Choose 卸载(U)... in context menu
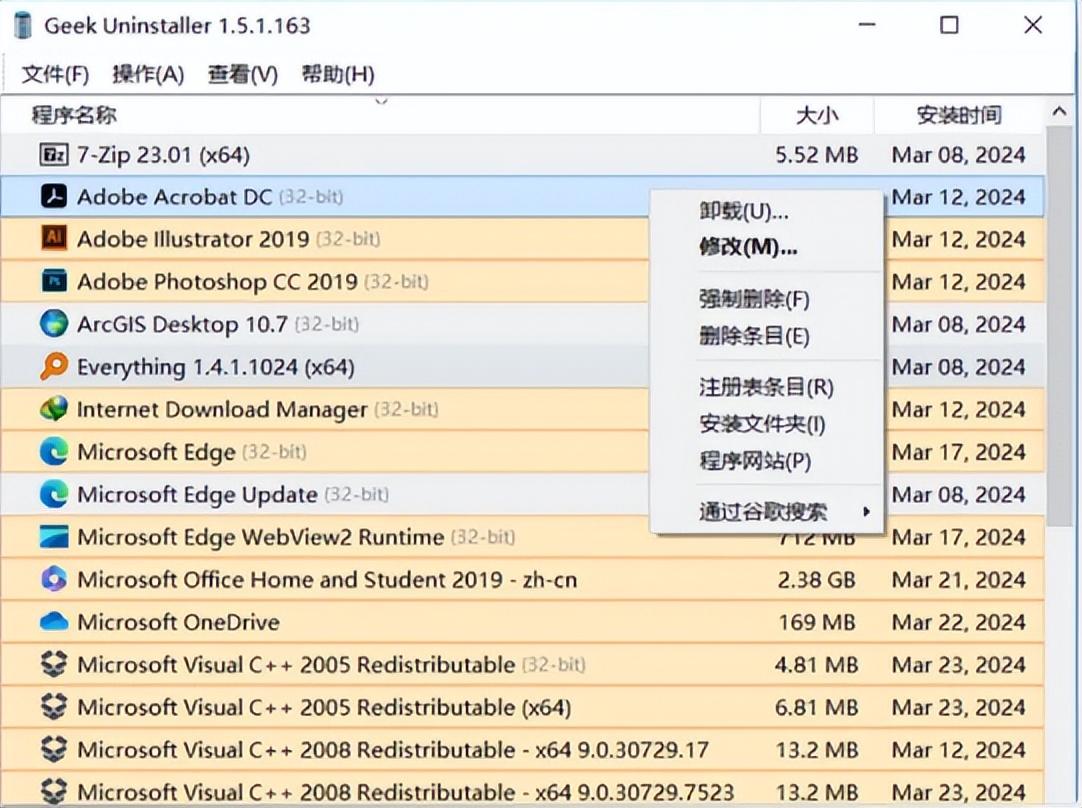 coord(743,210)
